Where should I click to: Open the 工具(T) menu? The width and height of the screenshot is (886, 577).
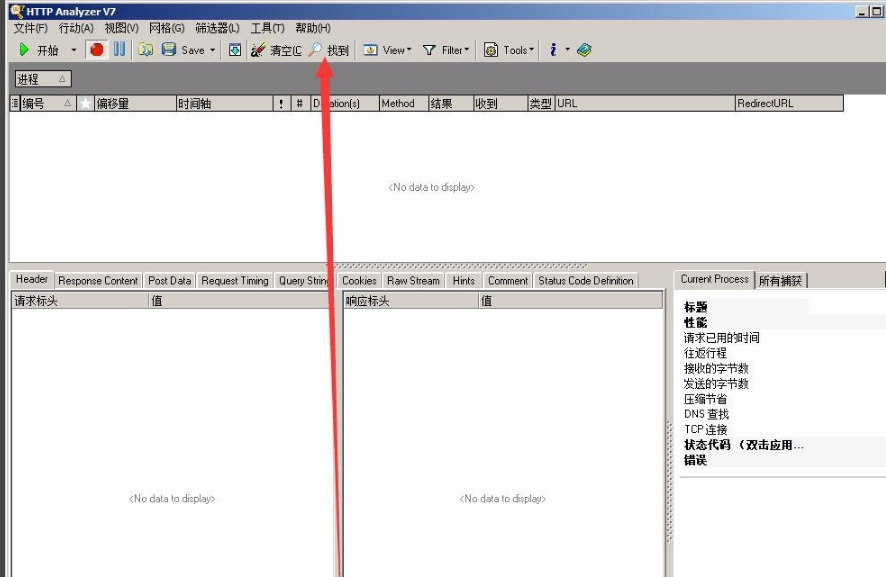coord(264,27)
